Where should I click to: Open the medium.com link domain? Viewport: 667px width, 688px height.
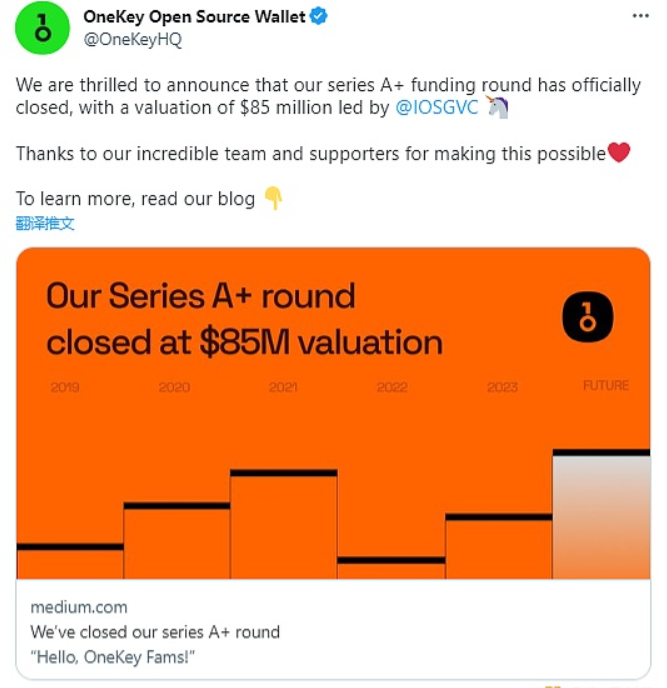(79, 607)
